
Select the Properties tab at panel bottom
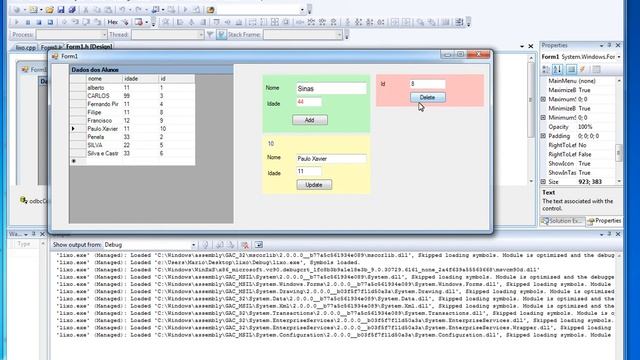point(605,221)
